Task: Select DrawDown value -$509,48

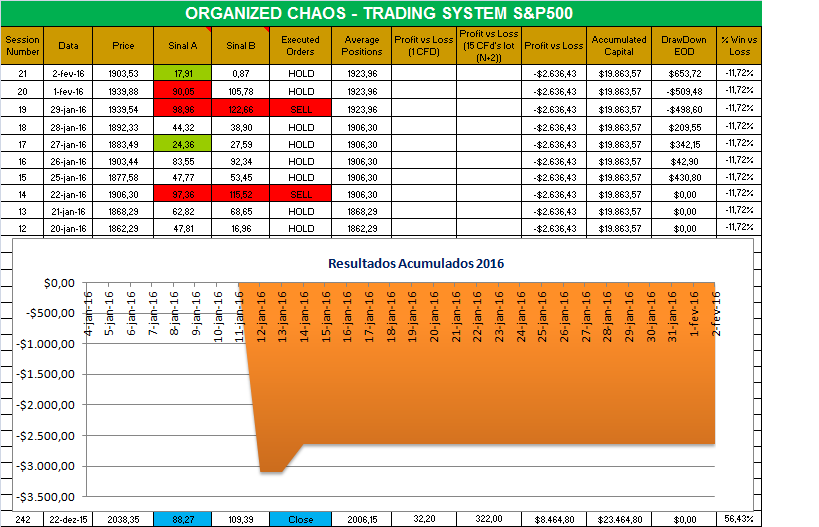Action: coord(684,91)
